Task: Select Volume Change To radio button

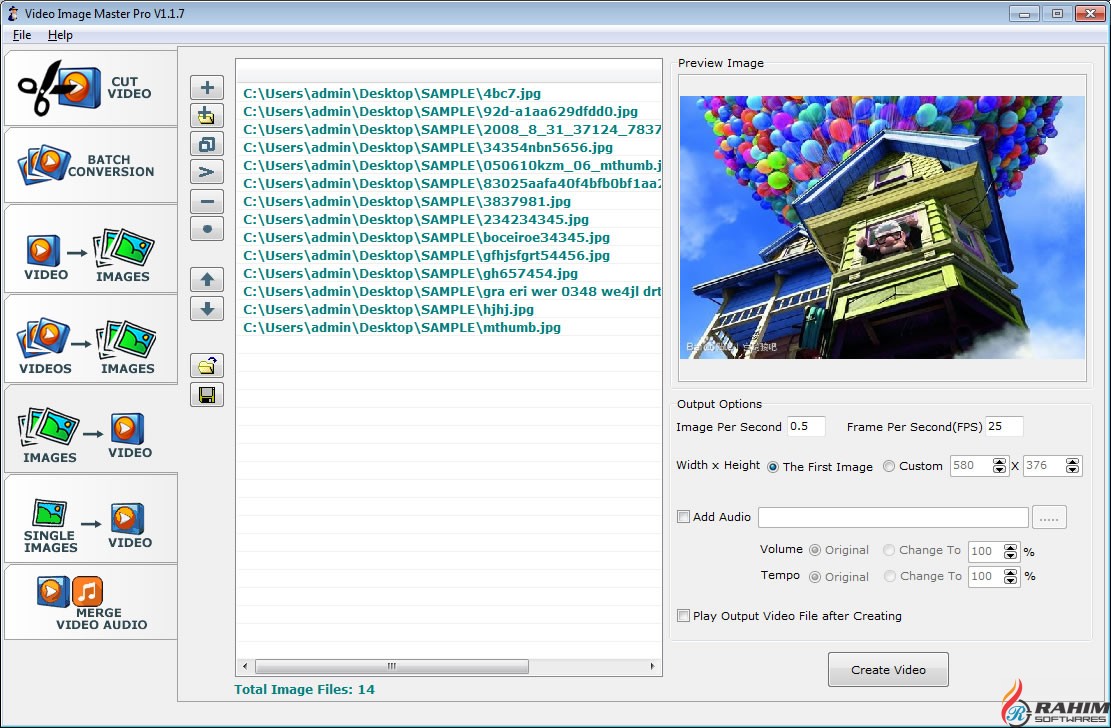Action: (x=889, y=549)
